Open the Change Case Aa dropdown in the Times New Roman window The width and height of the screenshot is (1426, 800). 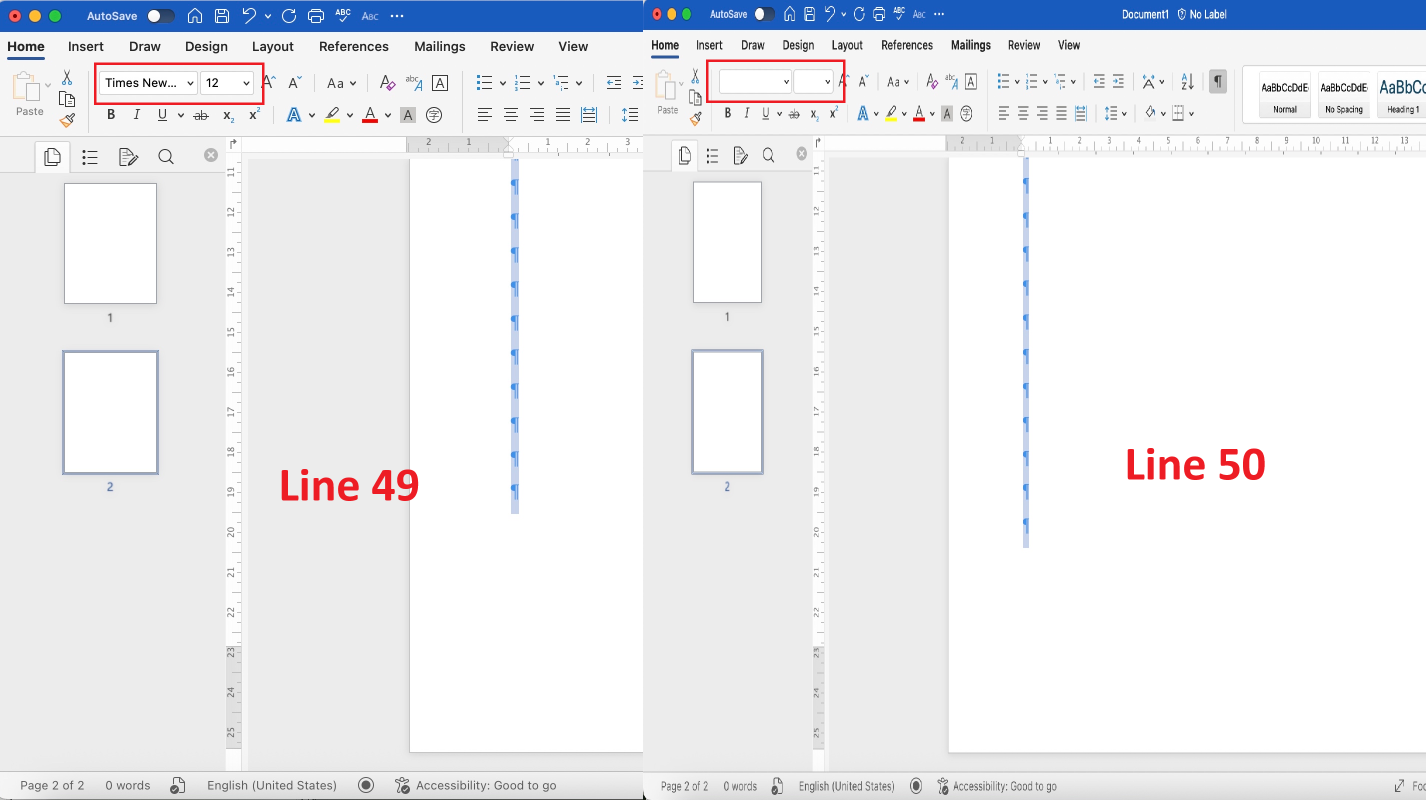tap(342, 83)
